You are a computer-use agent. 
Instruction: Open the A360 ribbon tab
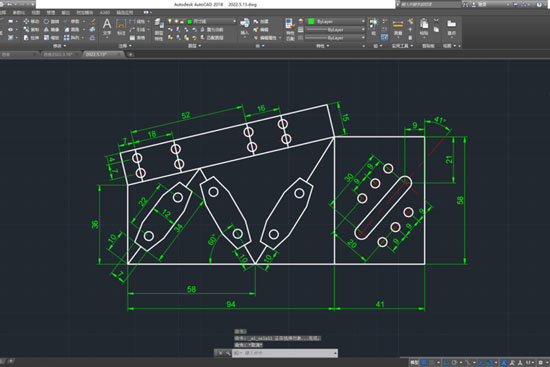click(105, 13)
